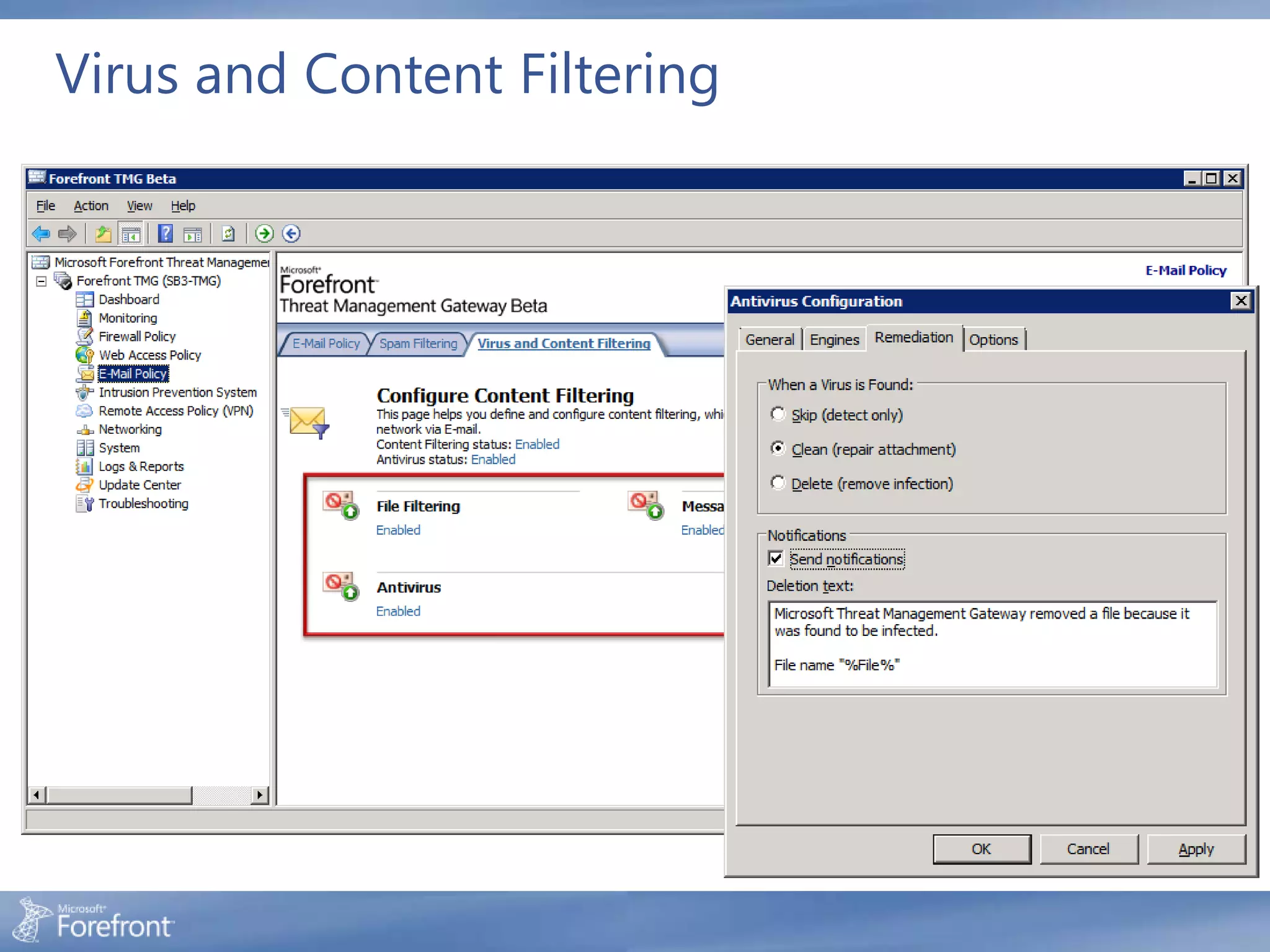The width and height of the screenshot is (1270, 952).
Task: Select Clean (repair attachment) option
Action: (x=778, y=448)
